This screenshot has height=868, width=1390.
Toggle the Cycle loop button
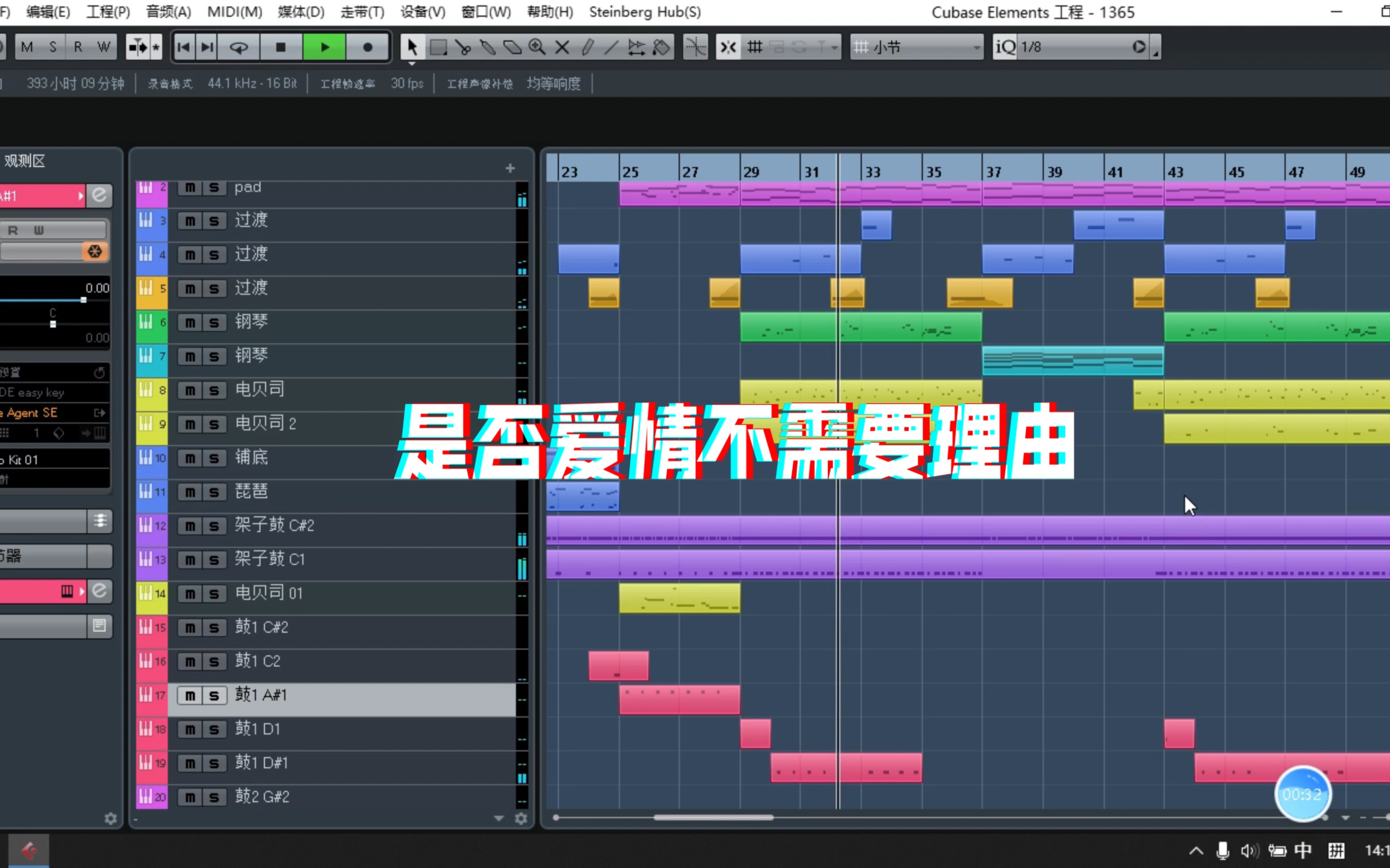239,47
